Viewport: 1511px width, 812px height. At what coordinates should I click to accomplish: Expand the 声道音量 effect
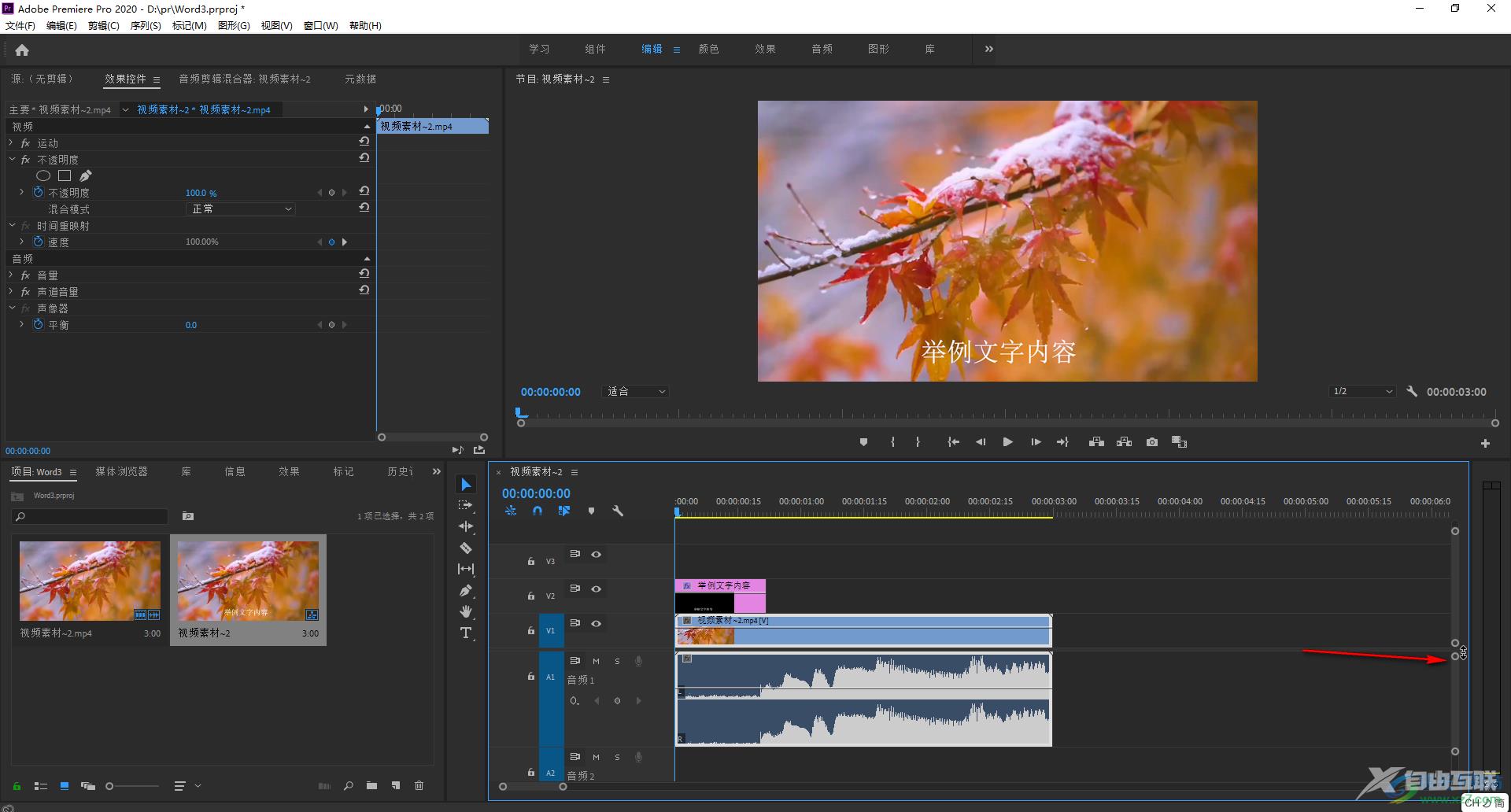pyautogui.click(x=11, y=291)
